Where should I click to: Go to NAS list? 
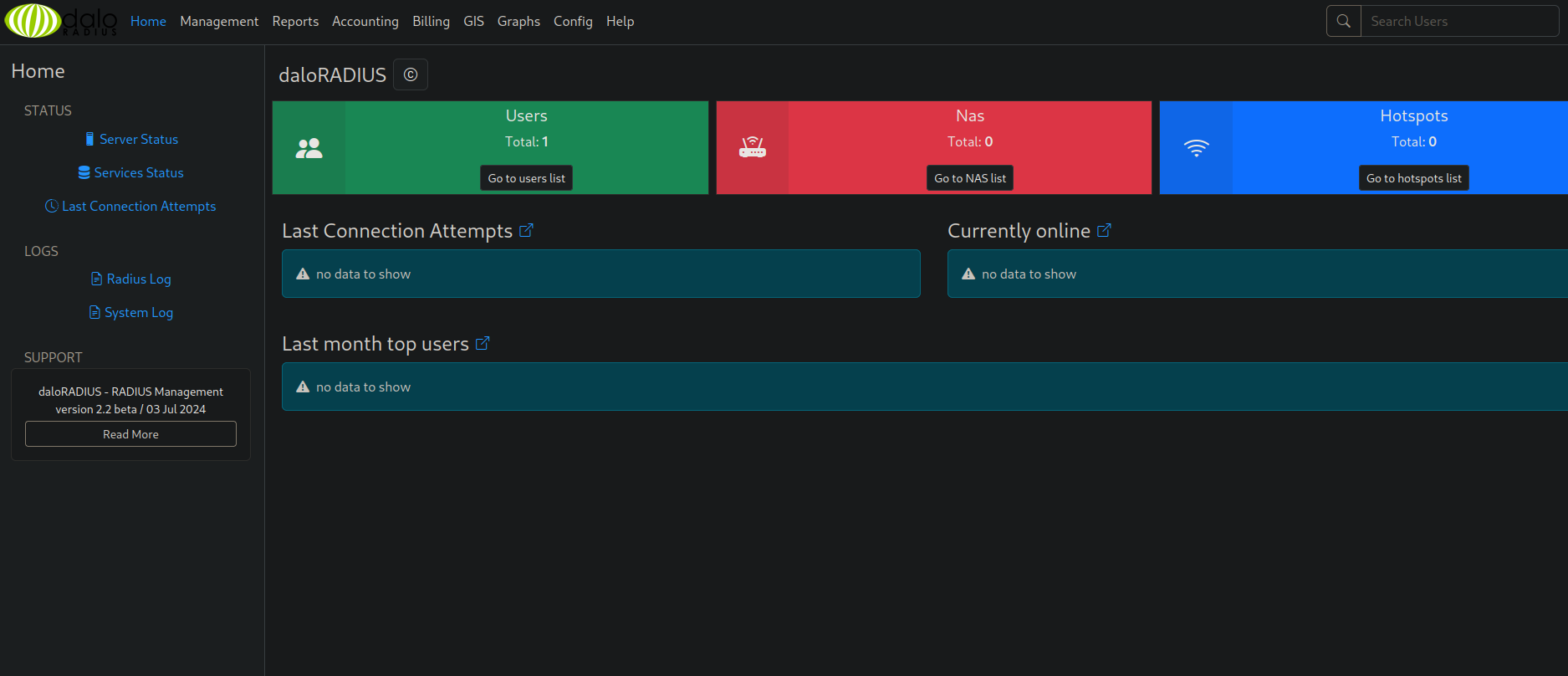pyautogui.click(x=970, y=178)
